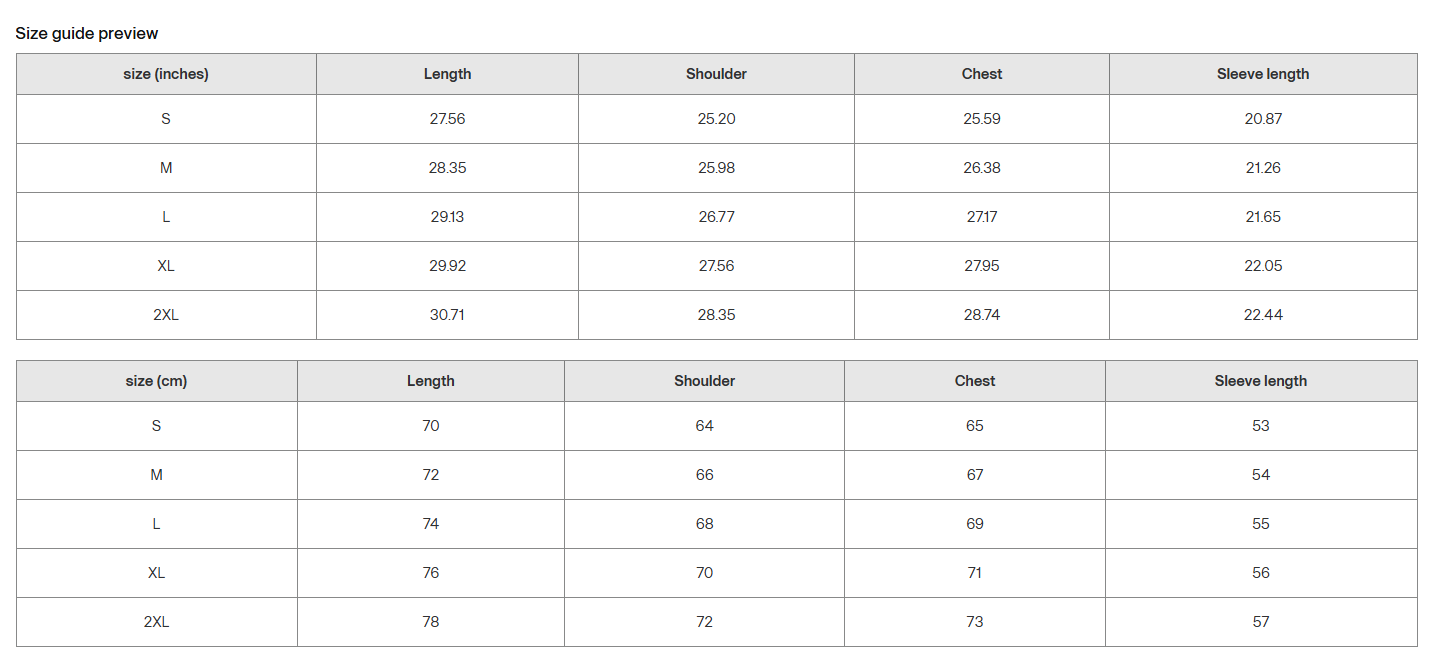The image size is (1438, 662).
Task: Click the 29.13 length value
Action: 447,217
